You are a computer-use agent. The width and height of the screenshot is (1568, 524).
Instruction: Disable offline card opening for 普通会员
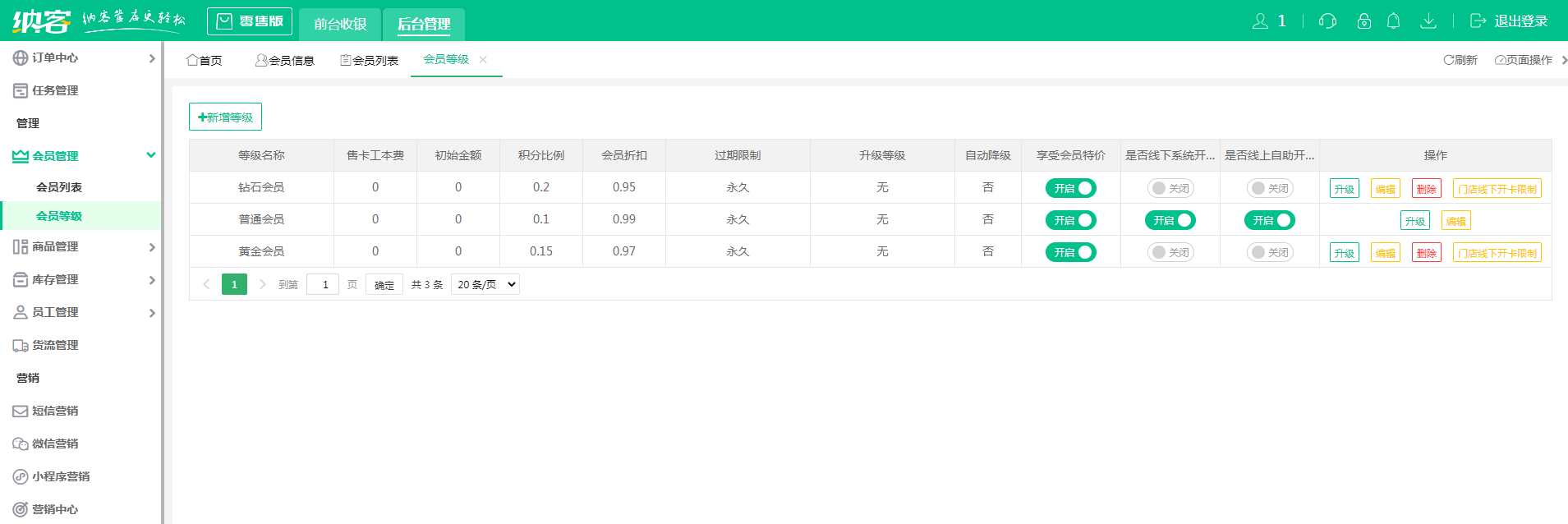[x=1170, y=220]
